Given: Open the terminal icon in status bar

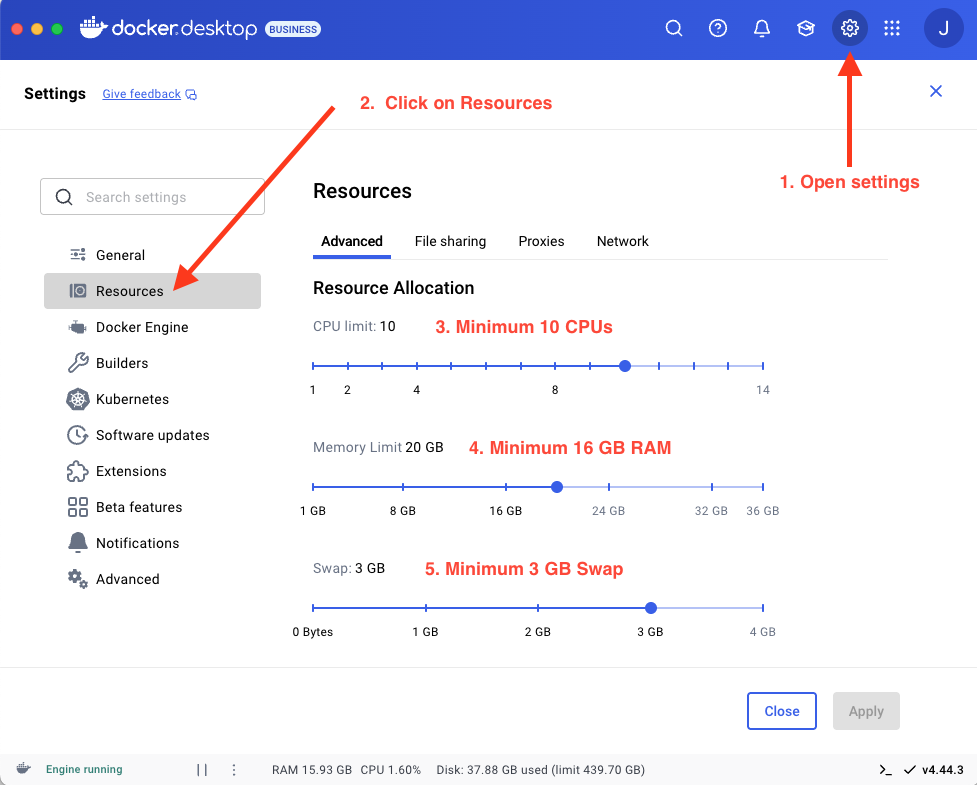Looking at the screenshot, I should pyautogui.click(x=885, y=770).
